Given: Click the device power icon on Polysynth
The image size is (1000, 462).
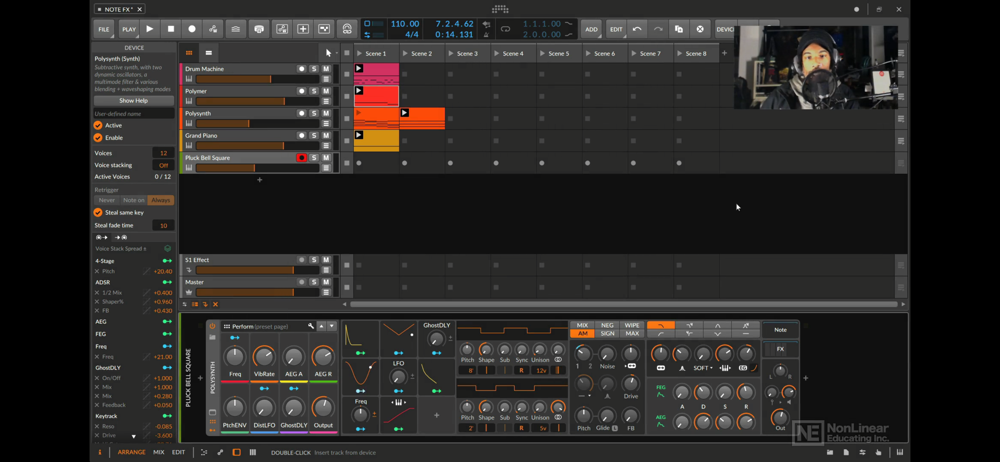Looking at the screenshot, I should click(x=212, y=326).
